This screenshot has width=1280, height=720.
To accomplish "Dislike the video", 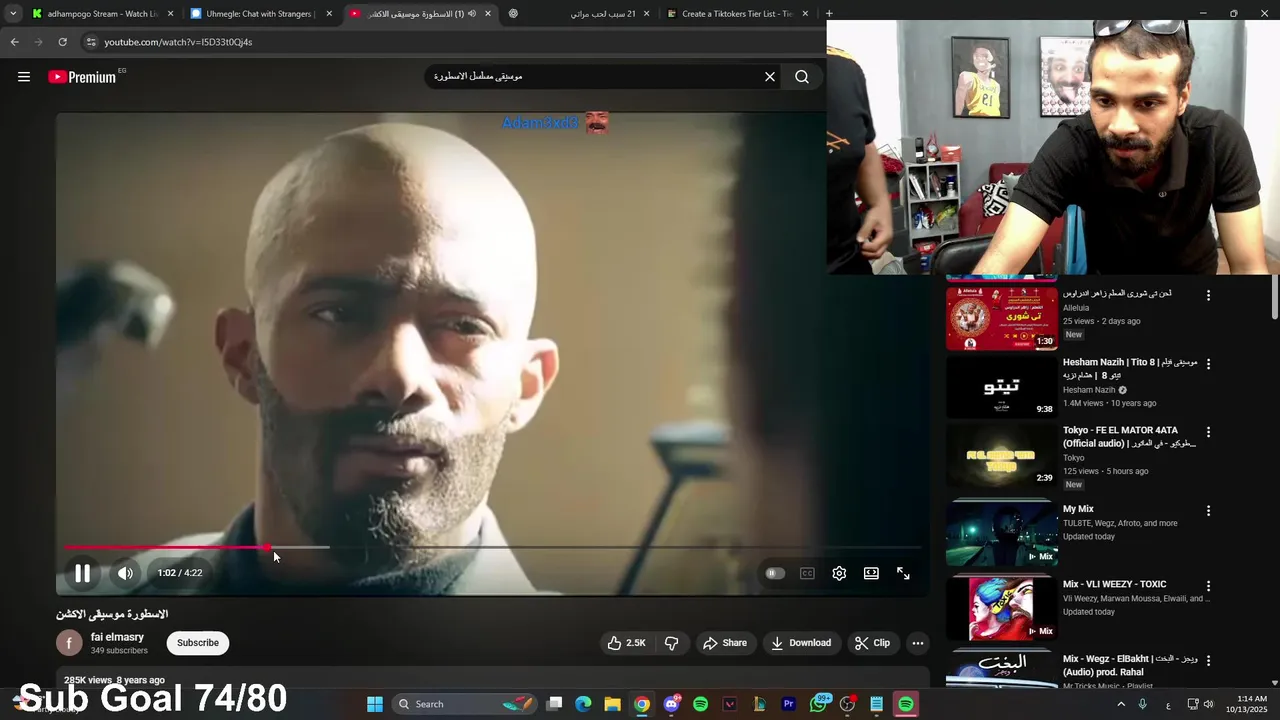I will [672, 643].
